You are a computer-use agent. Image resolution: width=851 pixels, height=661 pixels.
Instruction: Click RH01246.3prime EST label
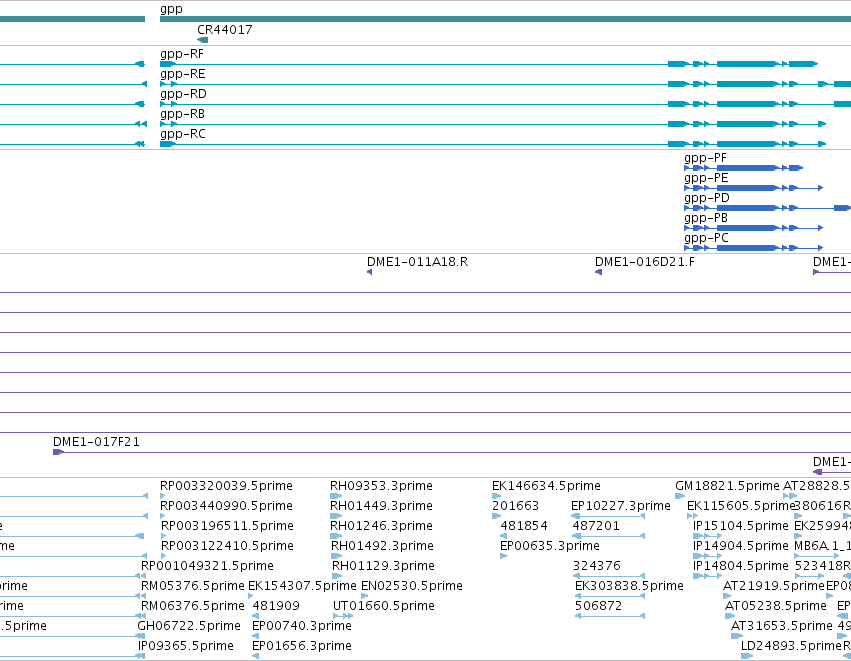tap(382, 526)
